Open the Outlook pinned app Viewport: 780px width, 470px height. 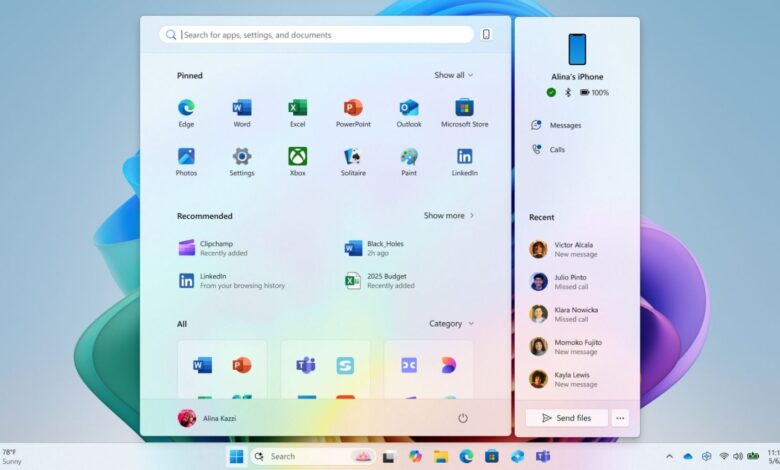409,113
